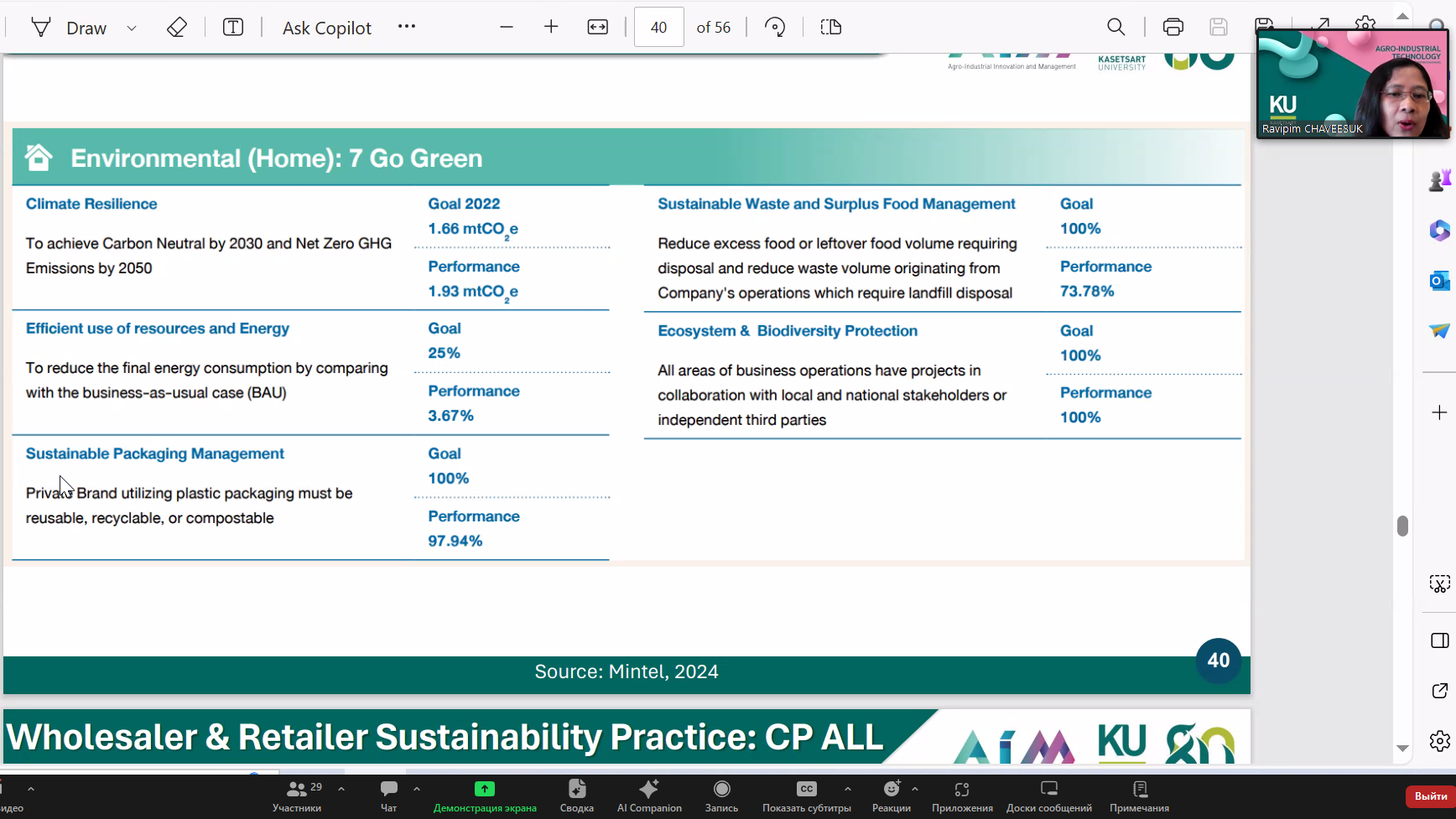Expand the Реакции options chevron
This screenshot has width=1456, height=819.
(915, 789)
